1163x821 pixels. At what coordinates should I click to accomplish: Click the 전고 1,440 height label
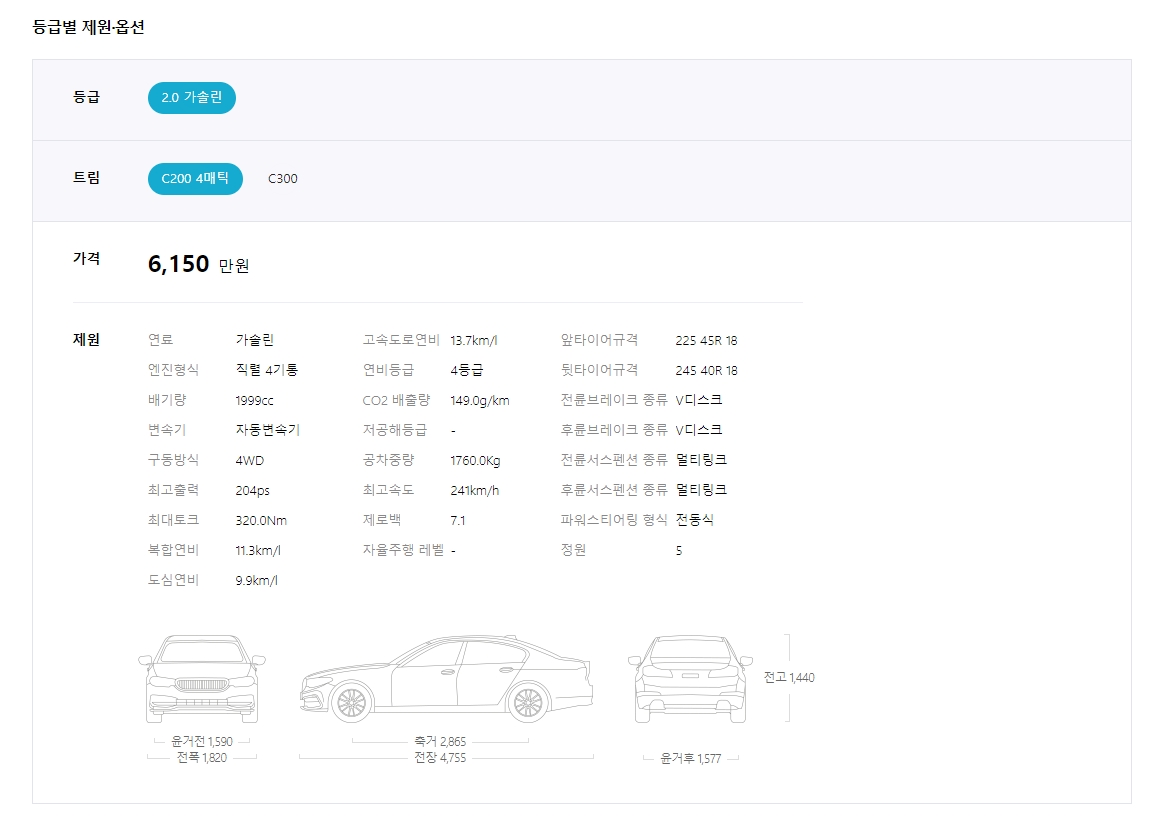(x=789, y=678)
